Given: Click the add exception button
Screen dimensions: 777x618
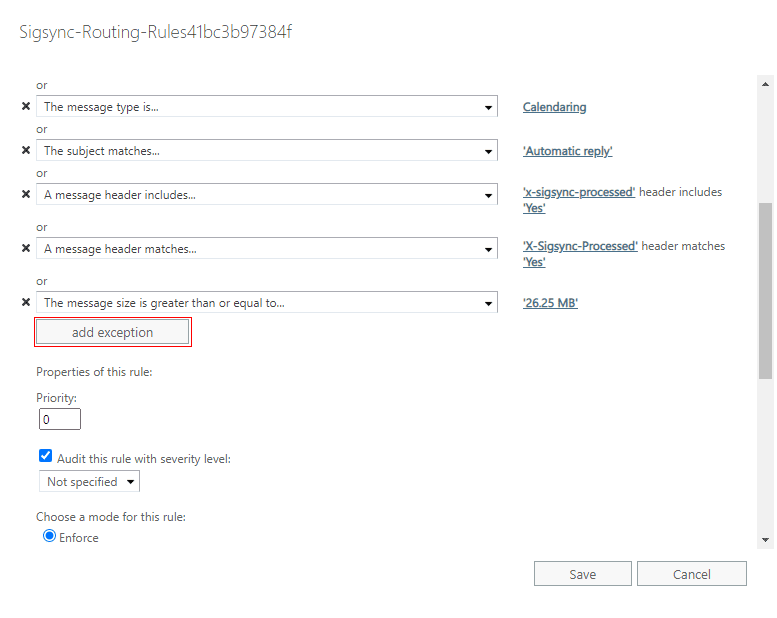Looking at the screenshot, I should 112,332.
